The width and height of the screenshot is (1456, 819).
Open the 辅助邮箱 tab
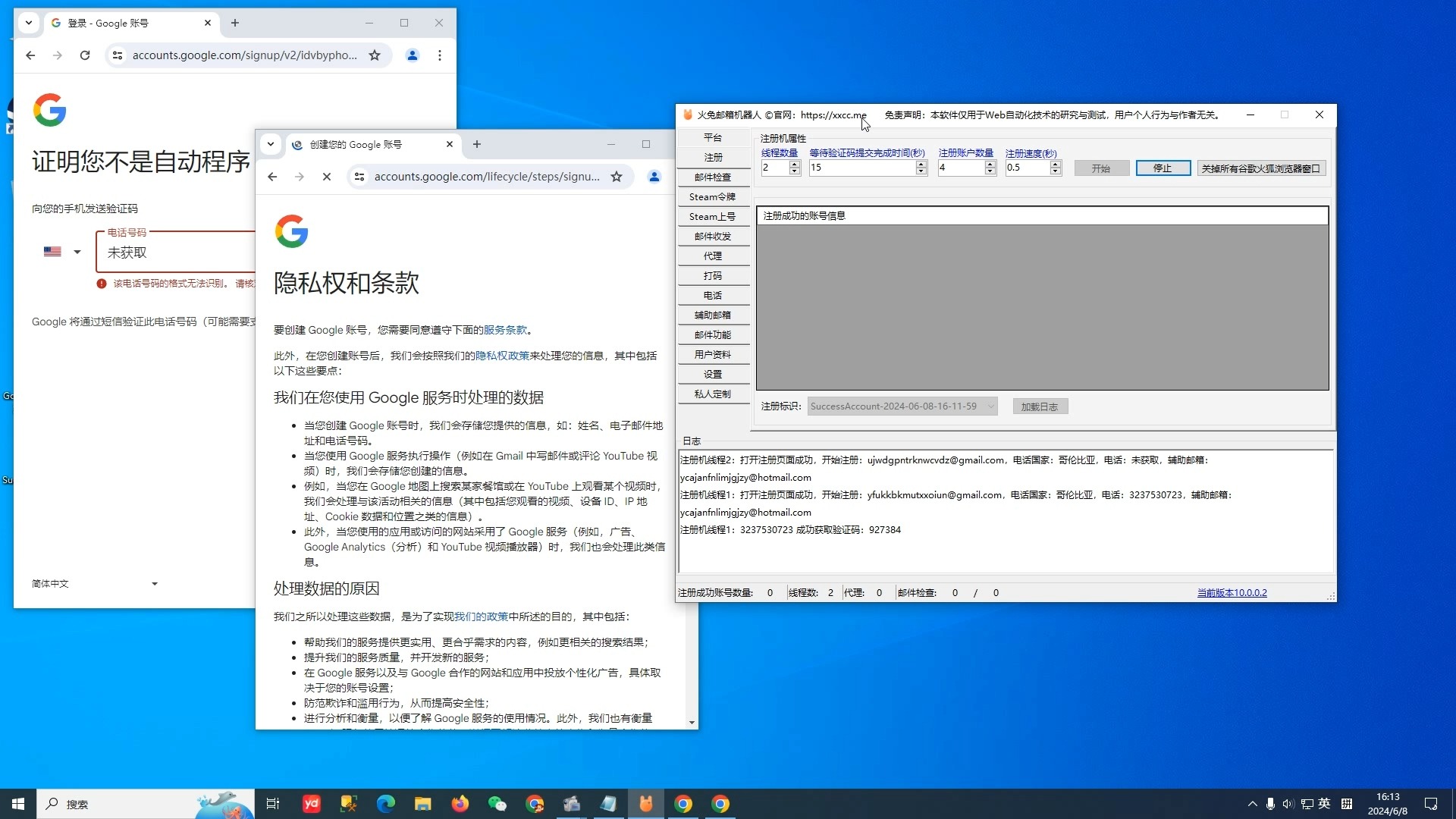pos(713,315)
